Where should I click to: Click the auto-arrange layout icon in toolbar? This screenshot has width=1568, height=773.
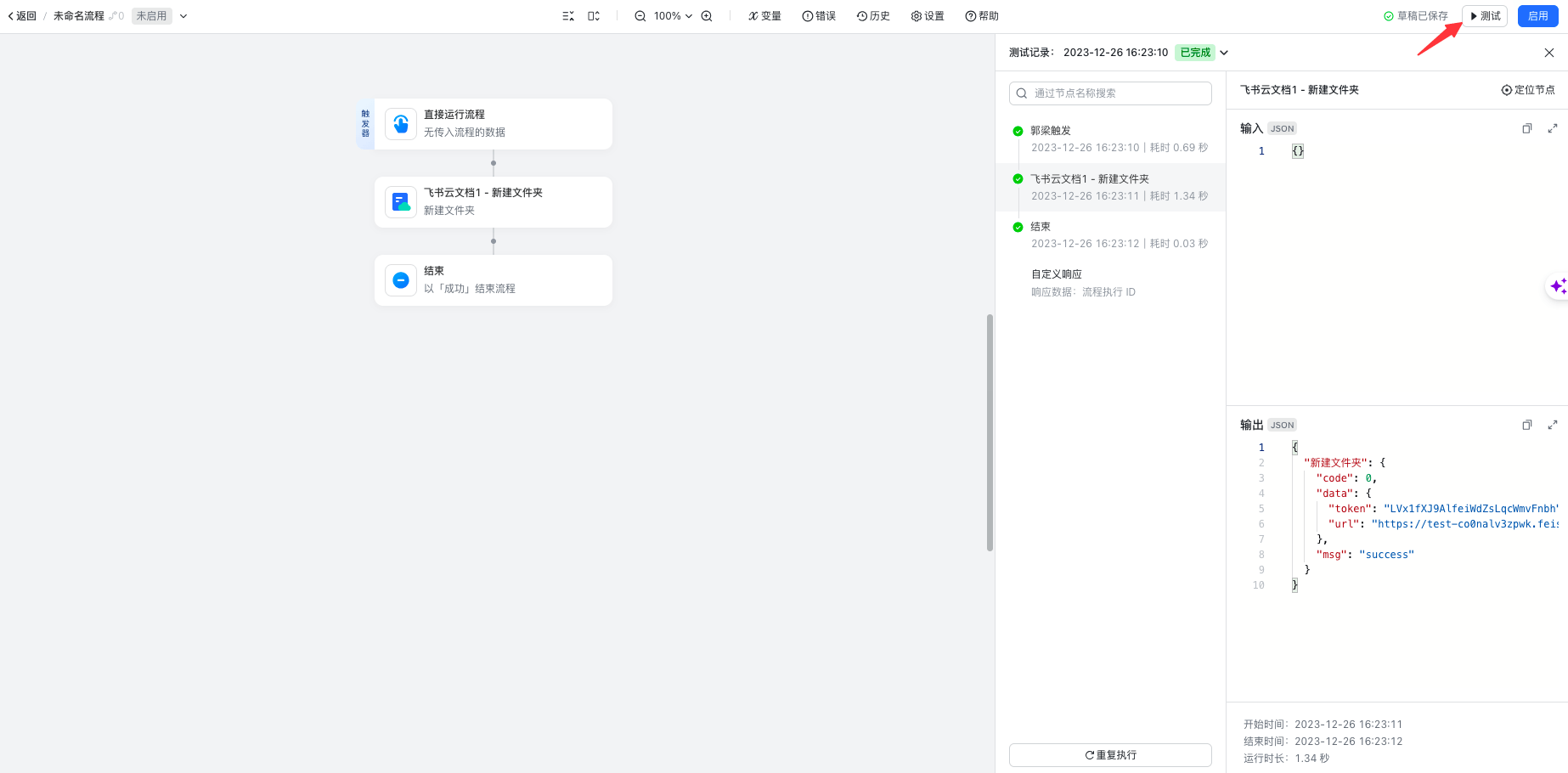coord(568,16)
